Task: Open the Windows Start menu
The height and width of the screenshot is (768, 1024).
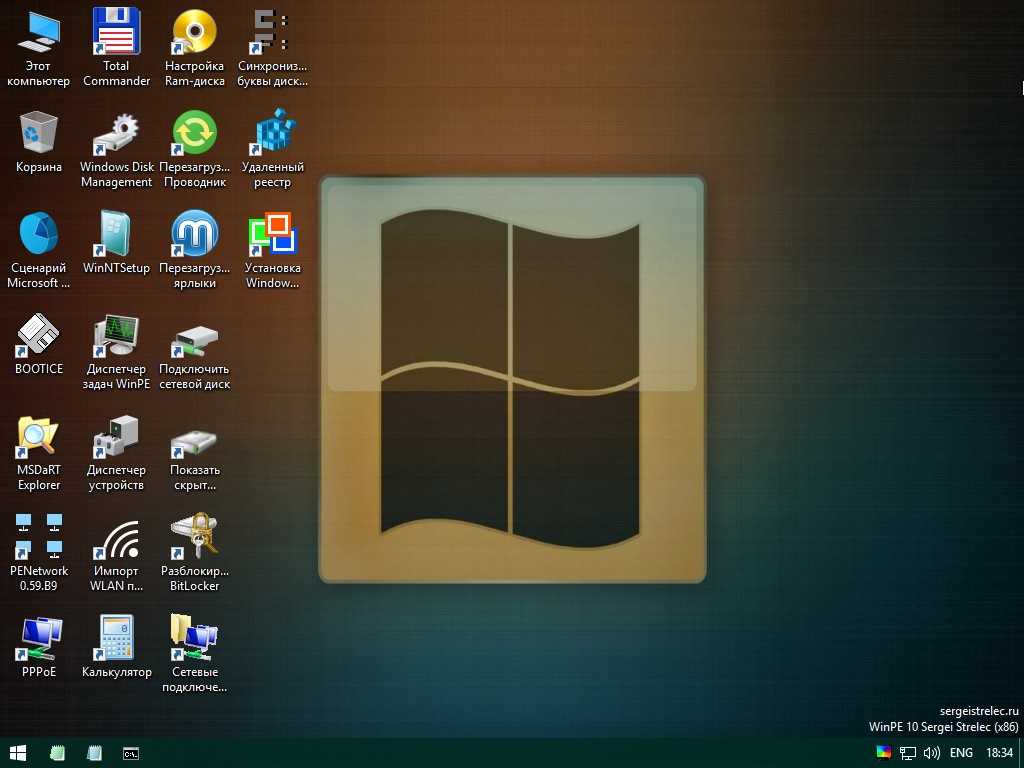Action: (18, 753)
